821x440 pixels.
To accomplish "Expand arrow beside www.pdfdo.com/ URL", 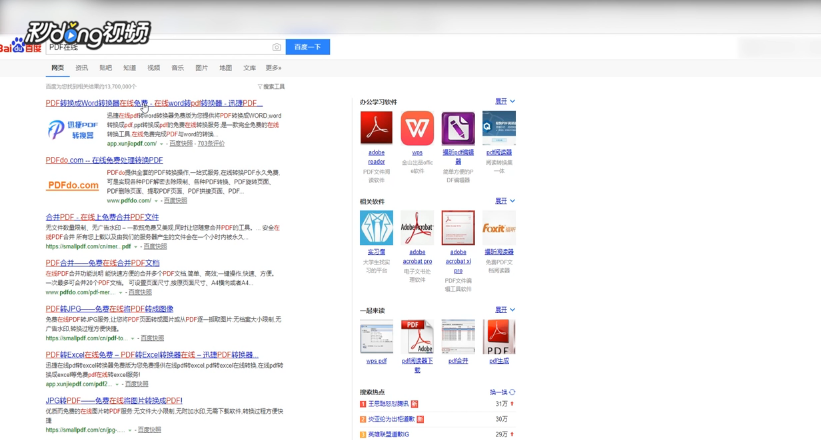I will point(156,201).
